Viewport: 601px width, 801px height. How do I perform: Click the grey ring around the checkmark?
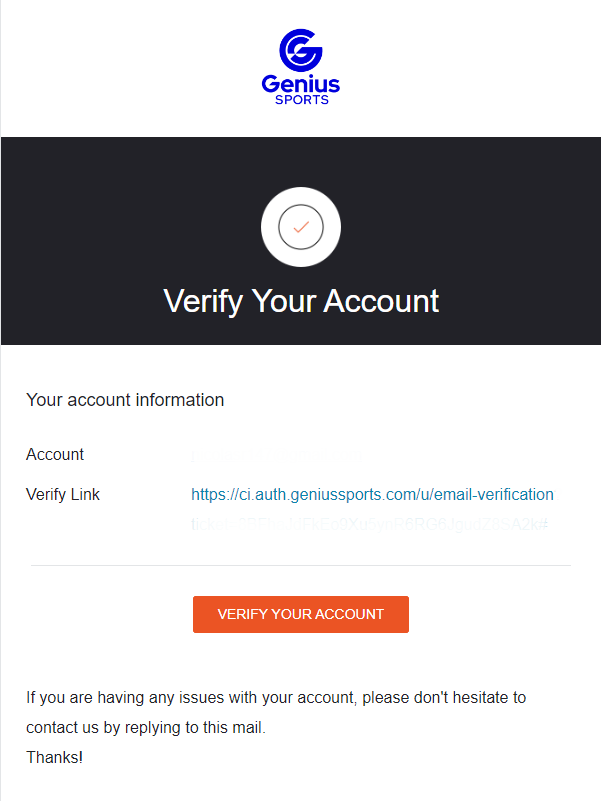(x=301, y=205)
